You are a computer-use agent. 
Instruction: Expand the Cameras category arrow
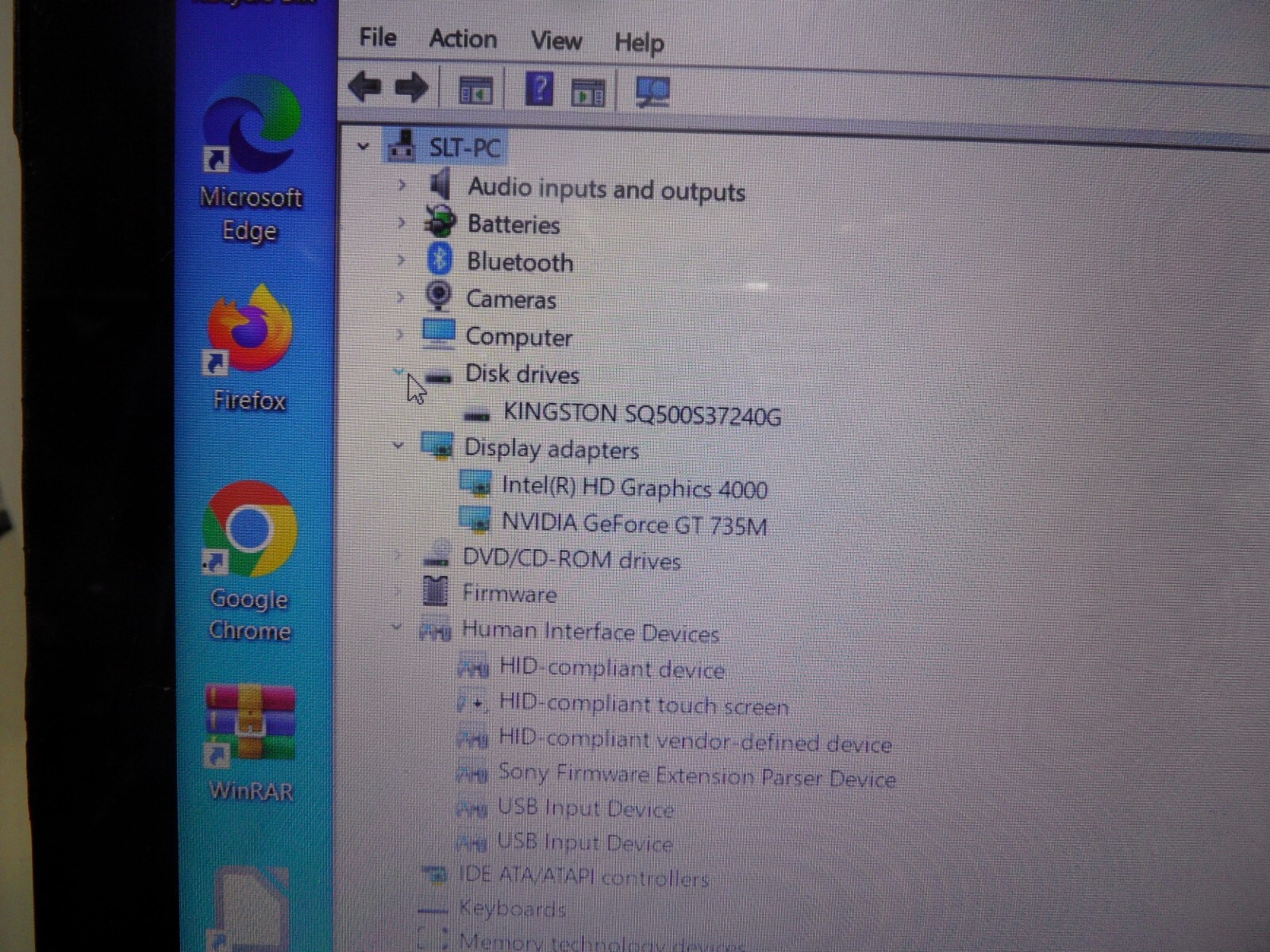(x=400, y=297)
